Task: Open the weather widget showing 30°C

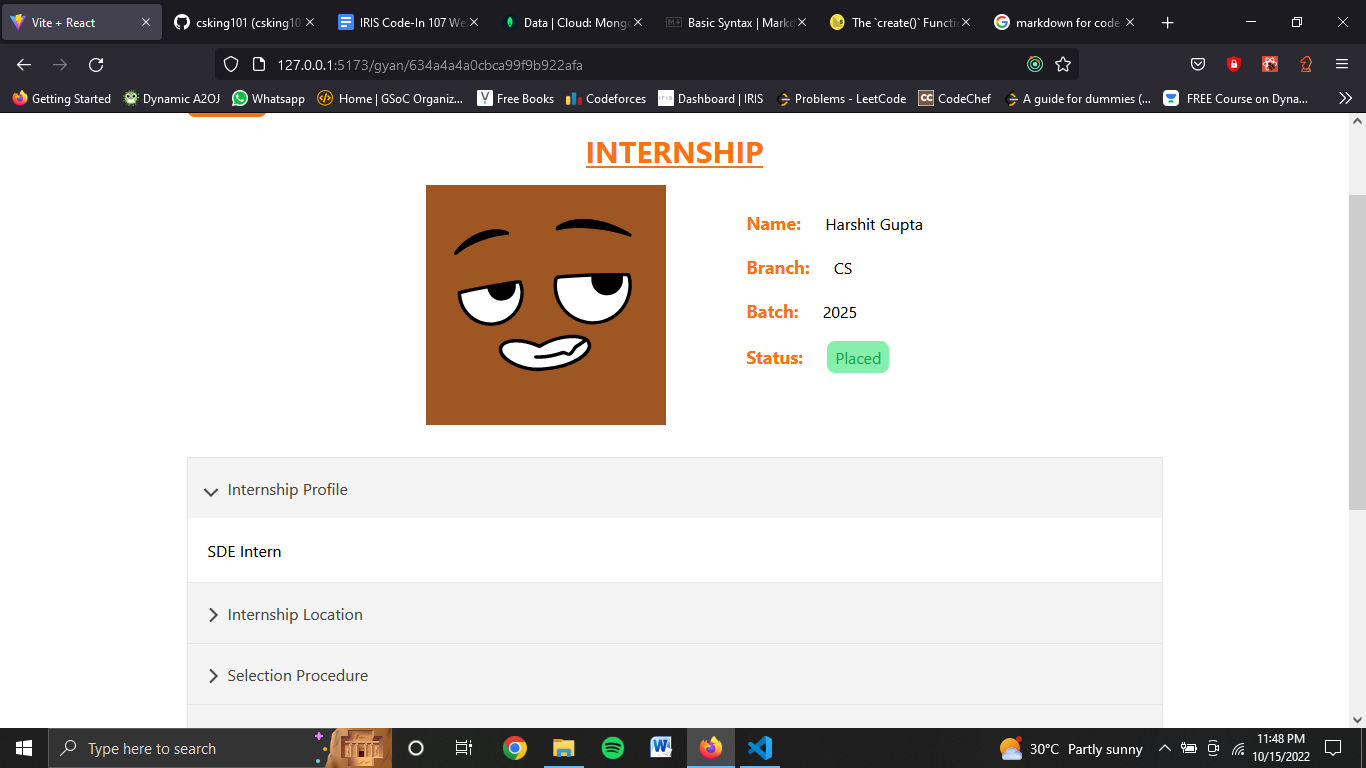Action: tap(1071, 749)
